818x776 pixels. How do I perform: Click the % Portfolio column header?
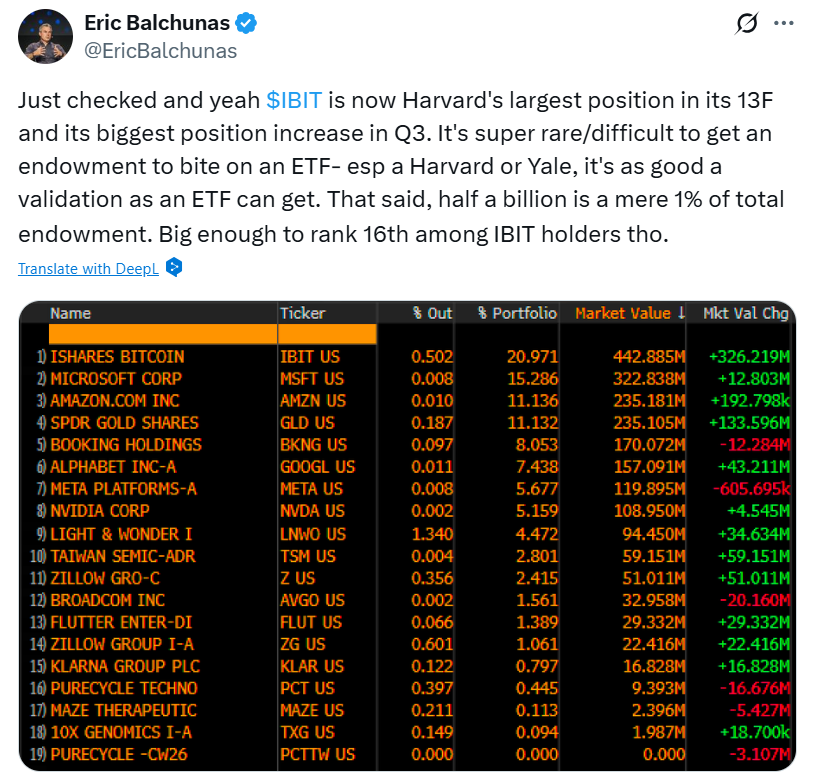[517, 313]
